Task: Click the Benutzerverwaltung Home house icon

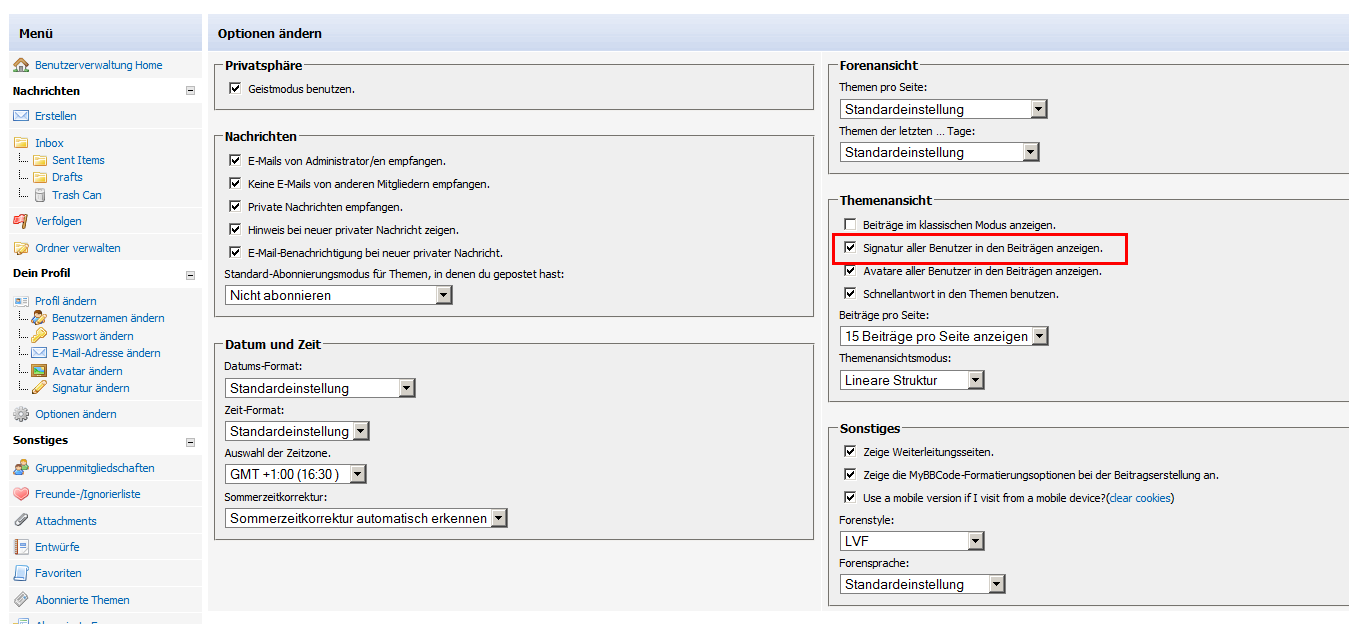Action: pyautogui.click(x=21, y=65)
